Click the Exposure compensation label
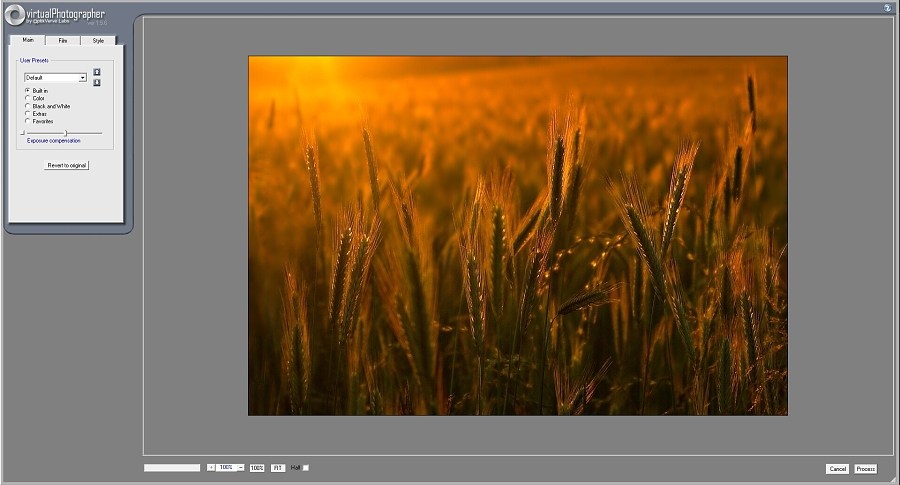Image resolution: width=900 pixels, height=485 pixels. tap(53, 141)
